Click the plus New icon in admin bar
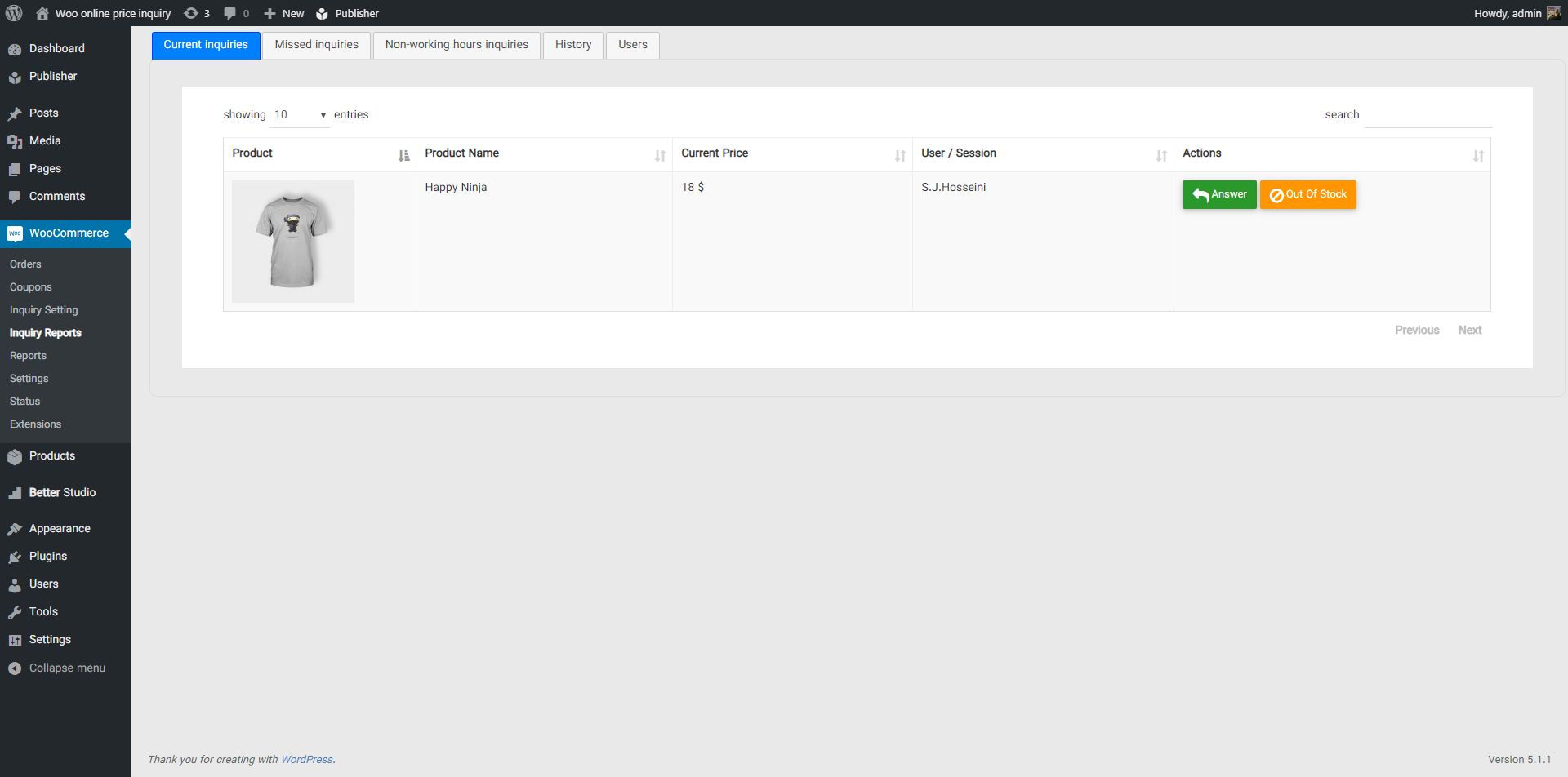Viewport: 1568px width, 777px height. click(269, 13)
